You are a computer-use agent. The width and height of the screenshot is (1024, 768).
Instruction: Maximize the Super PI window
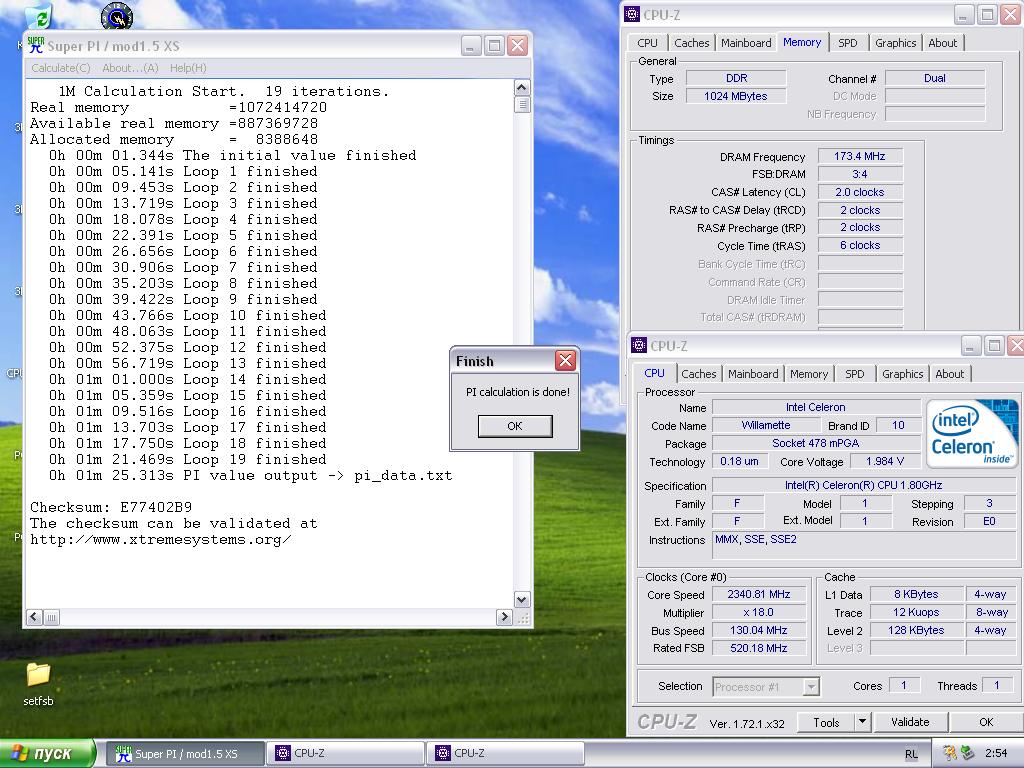point(494,45)
